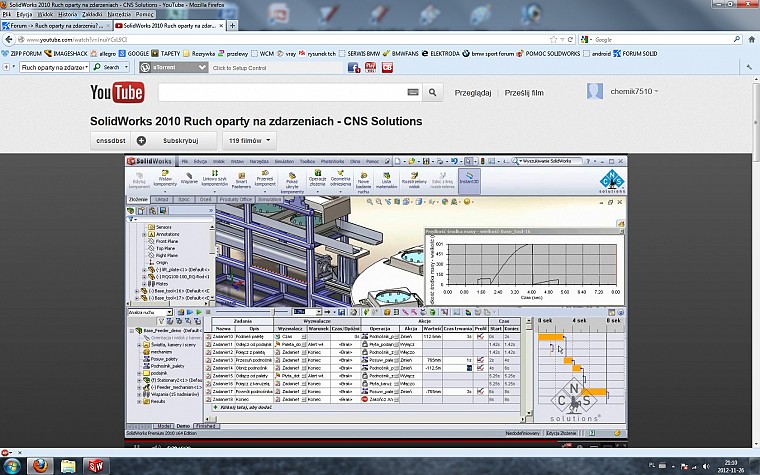Click the Firefox home icon
This screenshot has height=475, width=760.
point(752,39)
